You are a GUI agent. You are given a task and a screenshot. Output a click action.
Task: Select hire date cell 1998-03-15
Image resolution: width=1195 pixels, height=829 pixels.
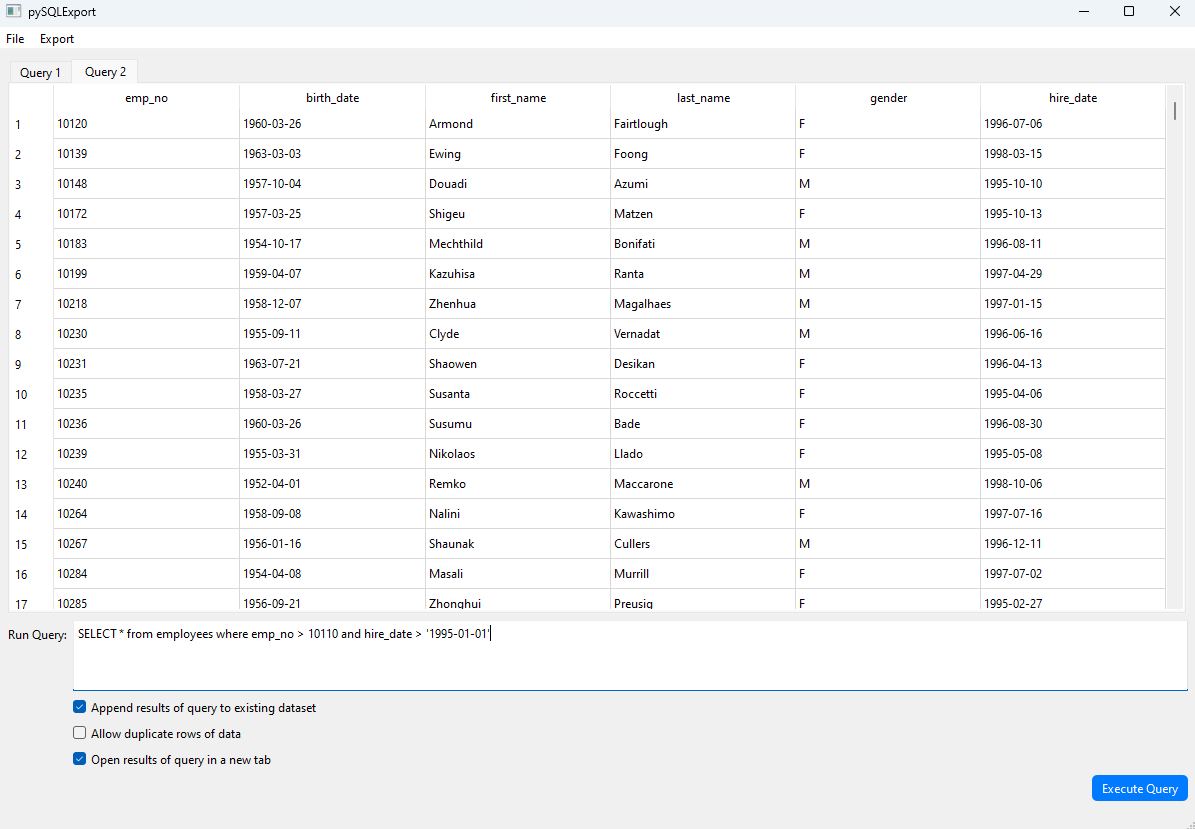(x=1073, y=154)
